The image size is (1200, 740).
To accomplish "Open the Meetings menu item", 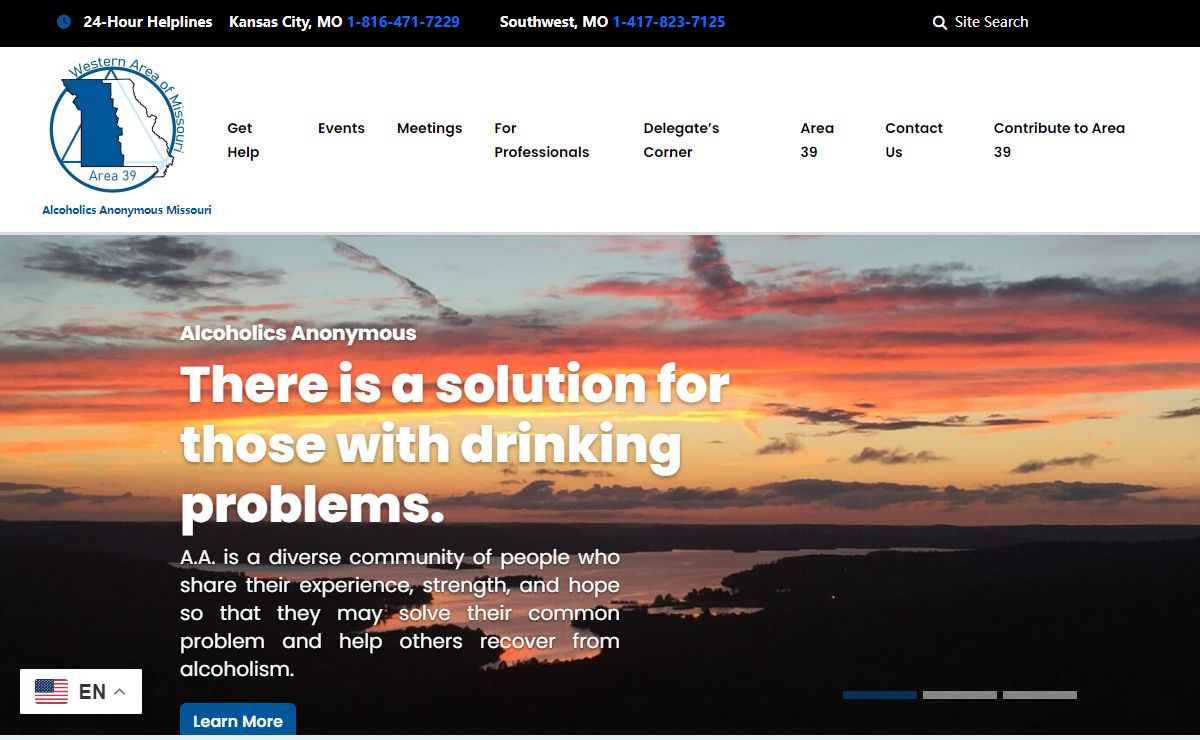I will 429,128.
